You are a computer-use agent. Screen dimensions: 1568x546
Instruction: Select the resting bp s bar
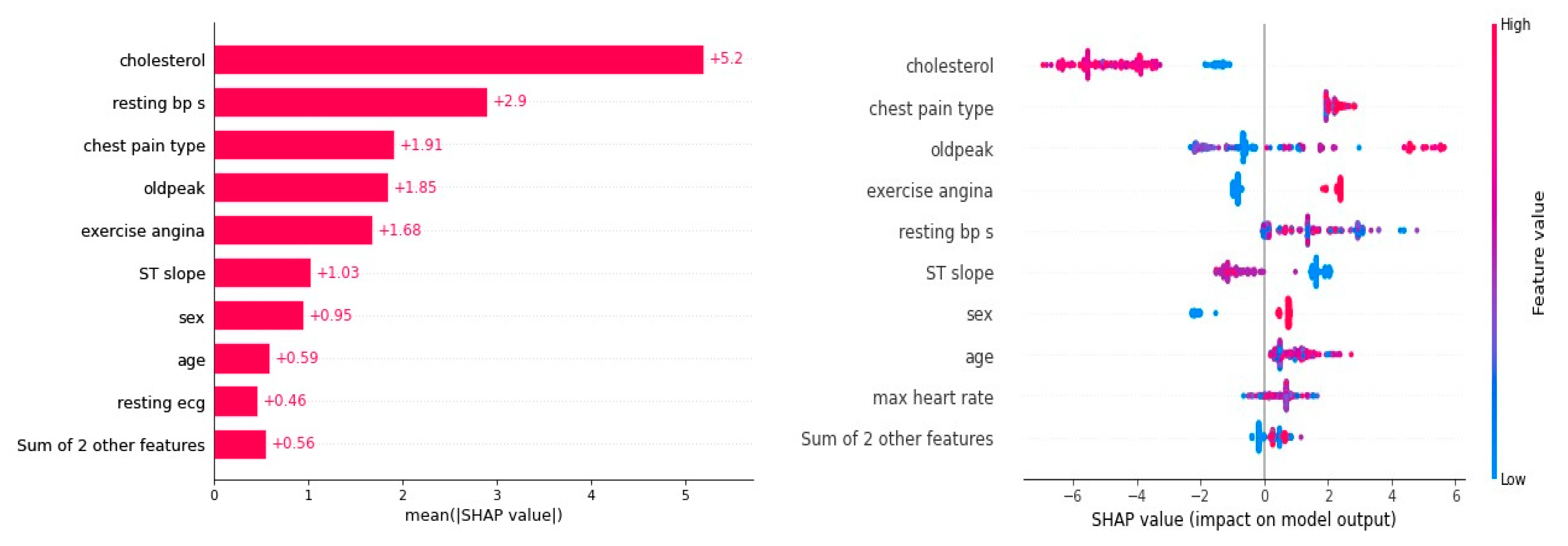(350, 102)
